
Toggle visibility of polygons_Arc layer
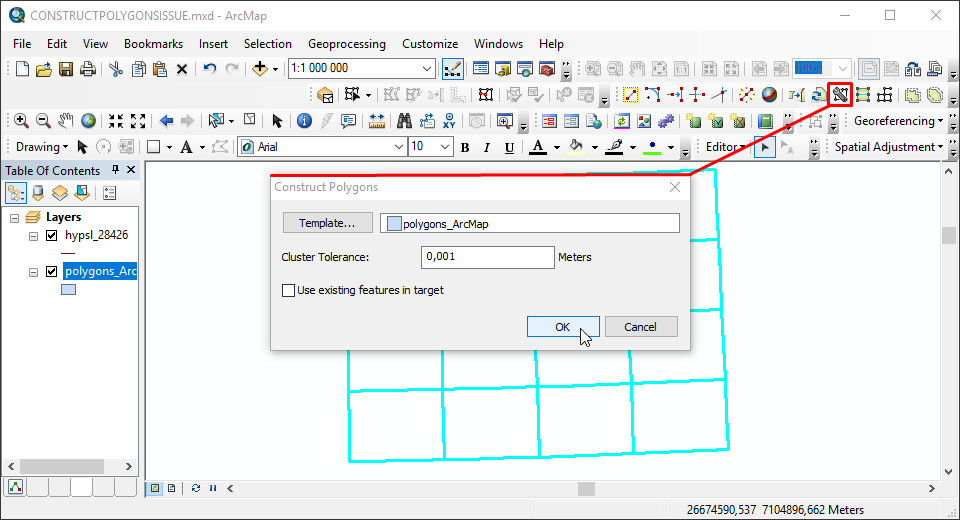point(51,271)
